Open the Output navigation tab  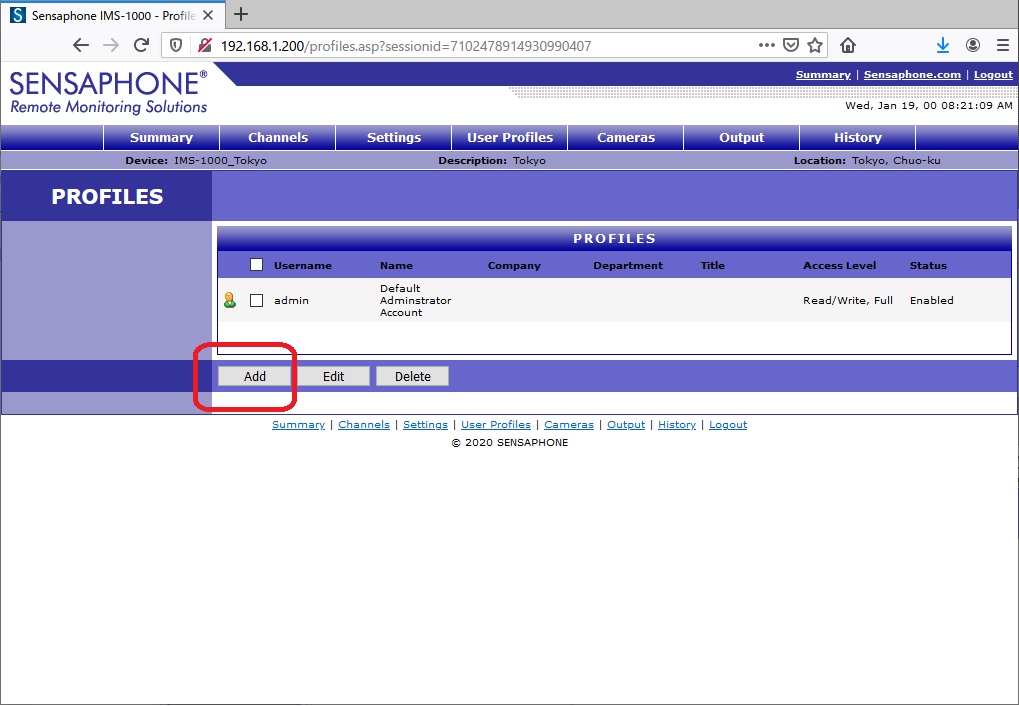[x=742, y=137]
